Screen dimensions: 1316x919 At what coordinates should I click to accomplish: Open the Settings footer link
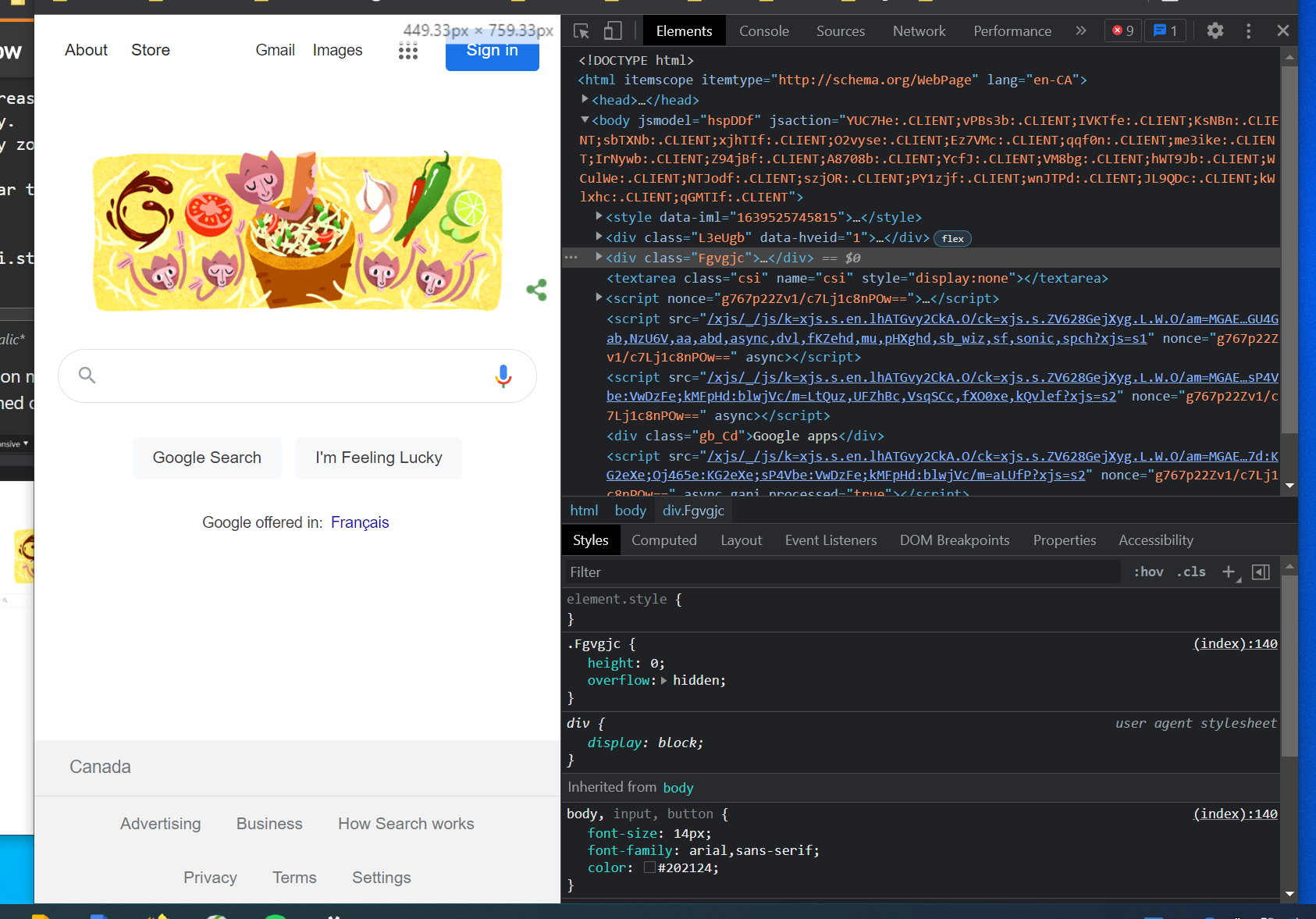point(382,878)
